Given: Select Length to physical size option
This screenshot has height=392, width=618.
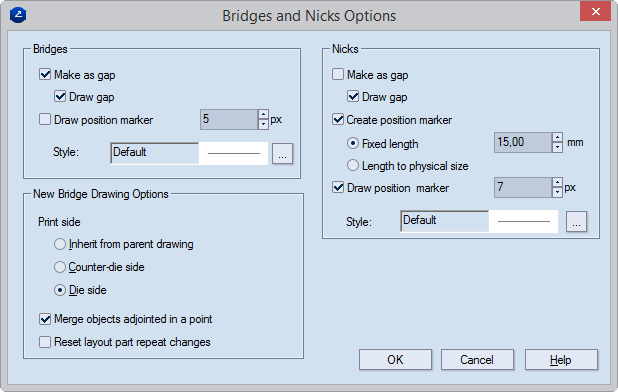Looking at the screenshot, I should [352, 165].
